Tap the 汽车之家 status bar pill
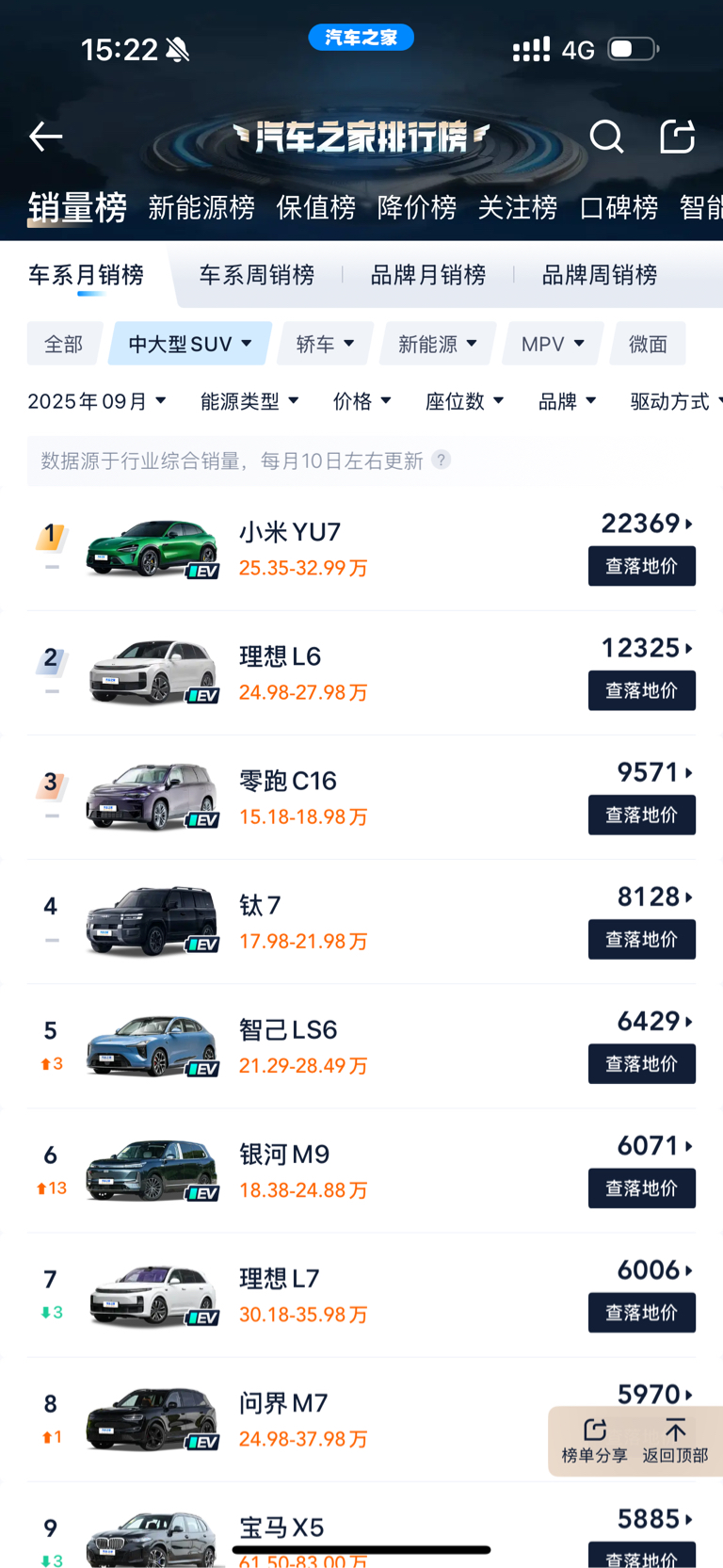This screenshot has width=723, height=1568. pyautogui.click(x=361, y=38)
